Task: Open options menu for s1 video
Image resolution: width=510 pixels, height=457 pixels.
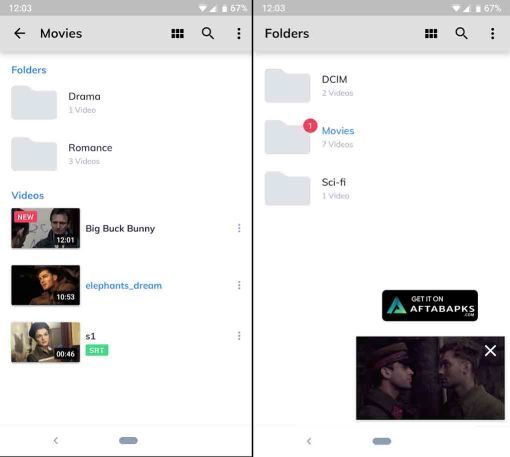Action: 239,336
